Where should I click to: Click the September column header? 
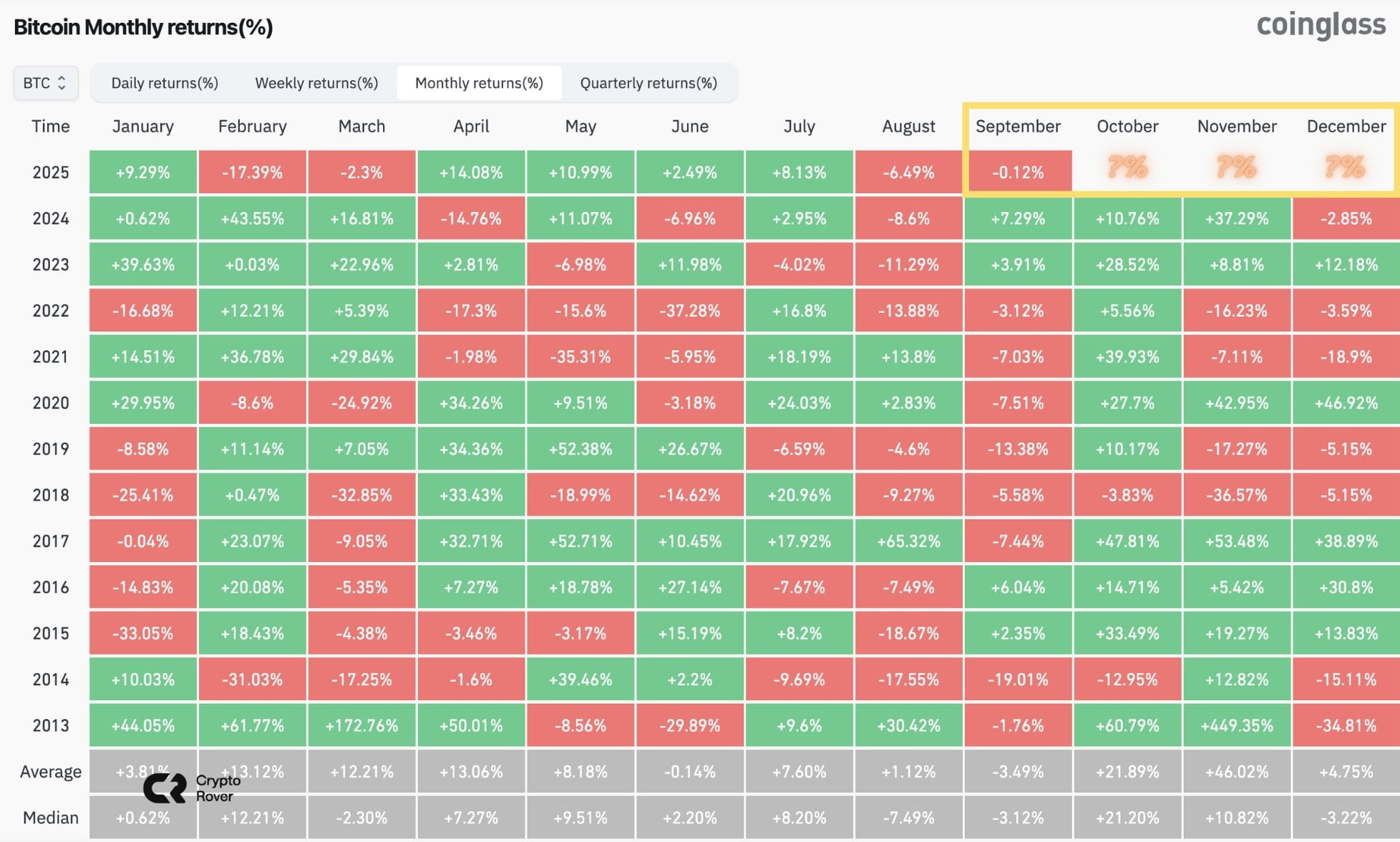[1018, 127]
